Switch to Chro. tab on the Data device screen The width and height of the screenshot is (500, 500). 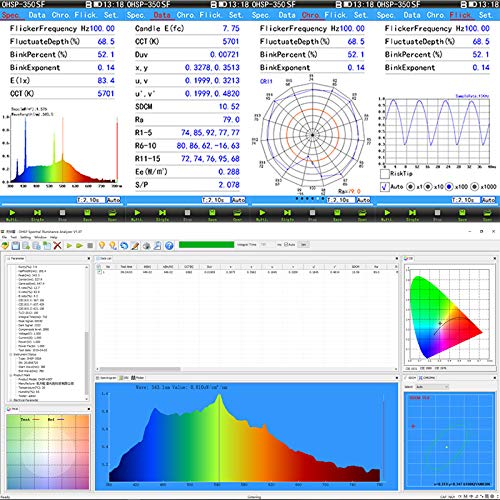185,15
